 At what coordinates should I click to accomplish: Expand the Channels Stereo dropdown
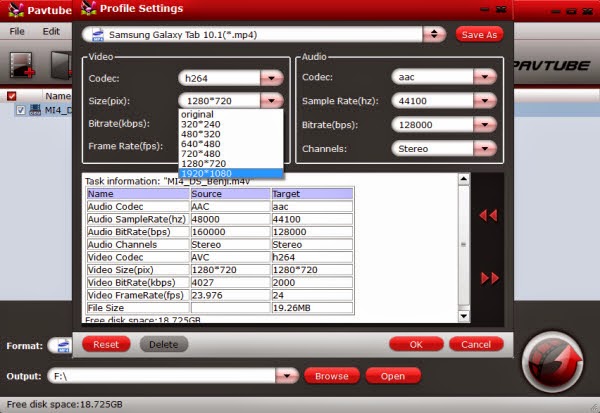pos(485,149)
